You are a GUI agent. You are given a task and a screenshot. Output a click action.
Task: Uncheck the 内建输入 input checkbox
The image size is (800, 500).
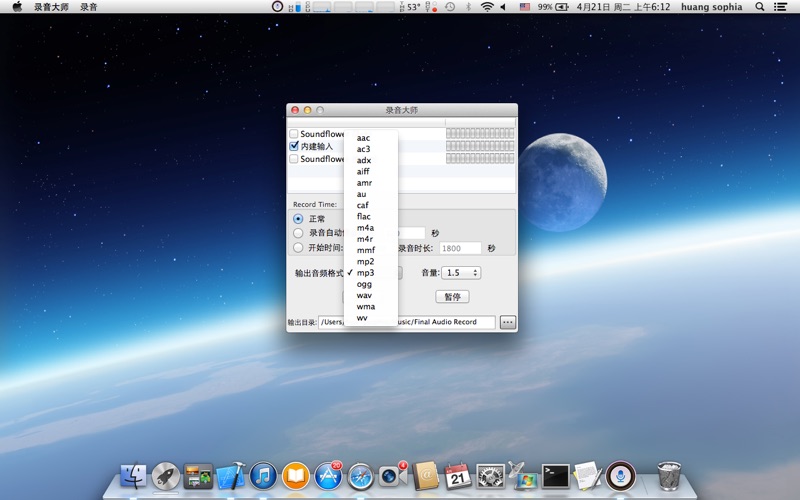coord(294,146)
